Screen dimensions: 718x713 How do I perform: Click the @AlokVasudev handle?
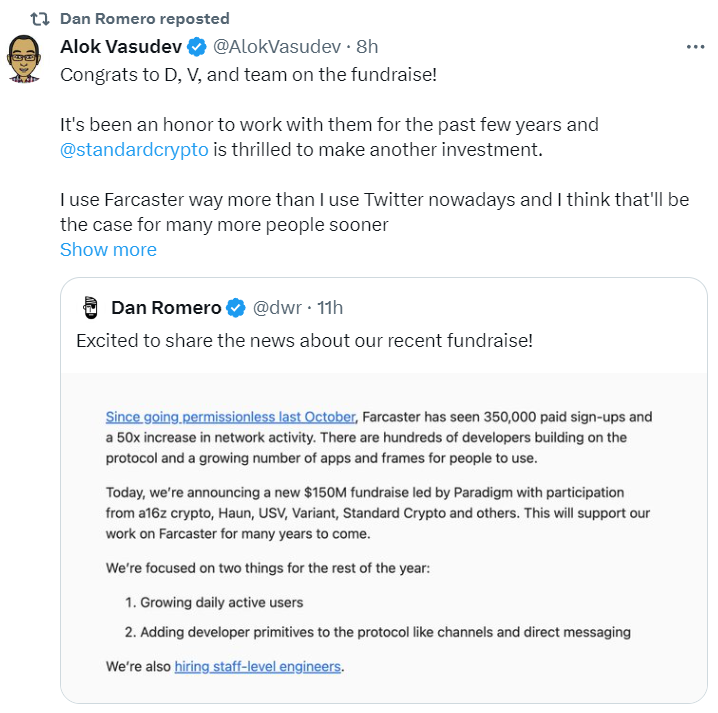click(x=277, y=47)
